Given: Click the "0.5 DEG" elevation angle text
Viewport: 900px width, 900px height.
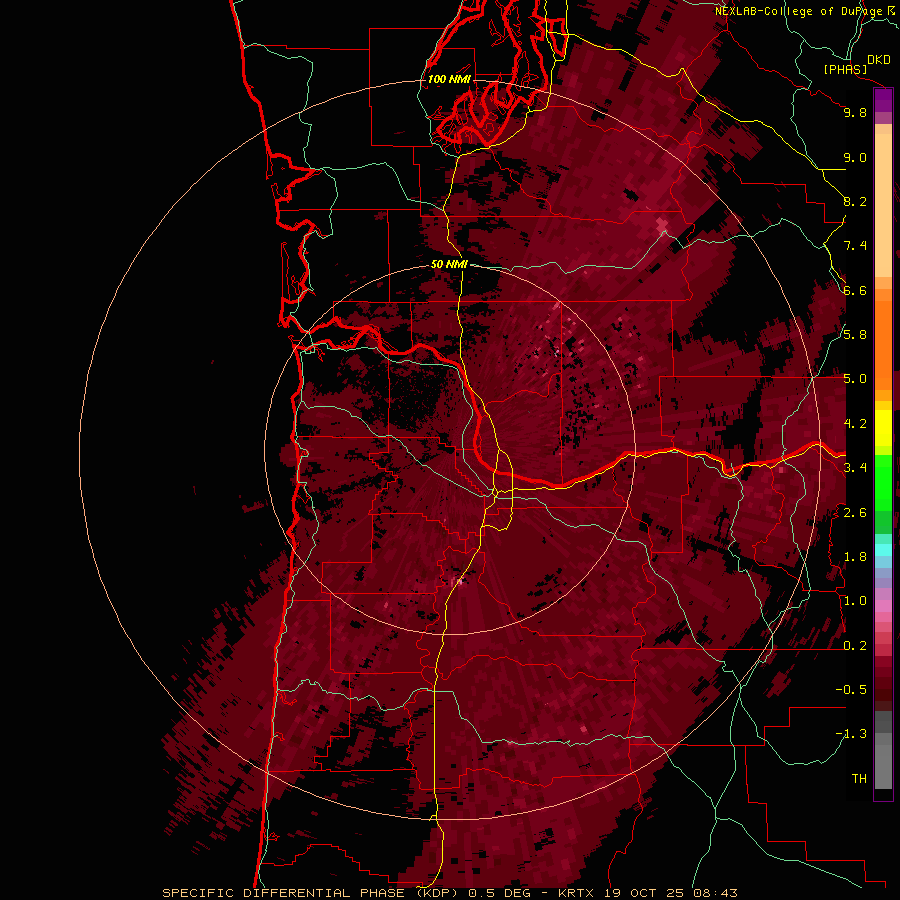Looking at the screenshot, I should tap(499, 893).
